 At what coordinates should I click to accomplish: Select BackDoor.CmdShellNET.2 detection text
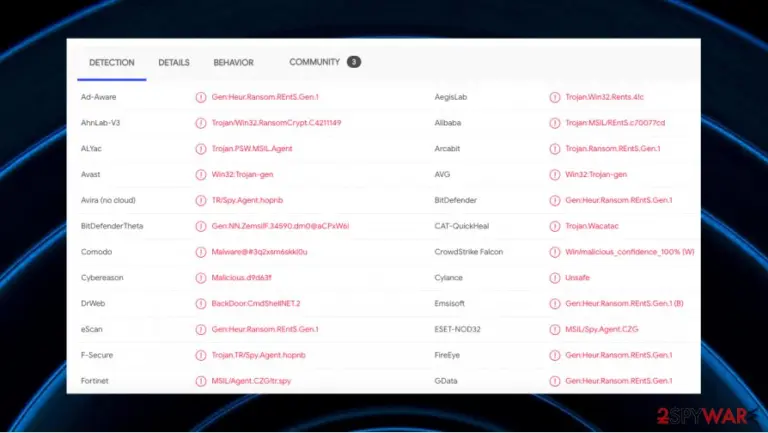coord(256,304)
